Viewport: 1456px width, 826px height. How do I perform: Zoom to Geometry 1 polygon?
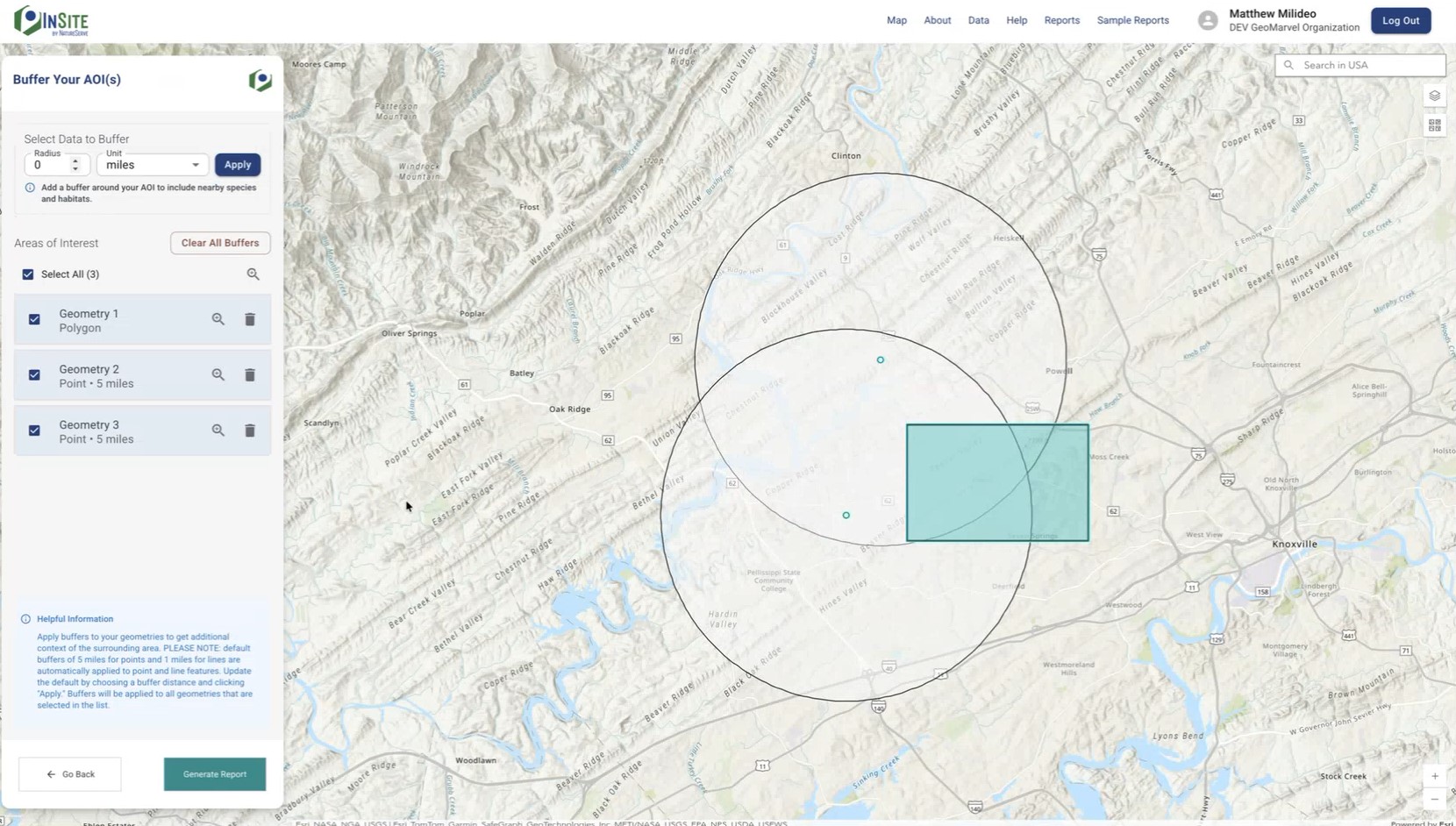[218, 319]
